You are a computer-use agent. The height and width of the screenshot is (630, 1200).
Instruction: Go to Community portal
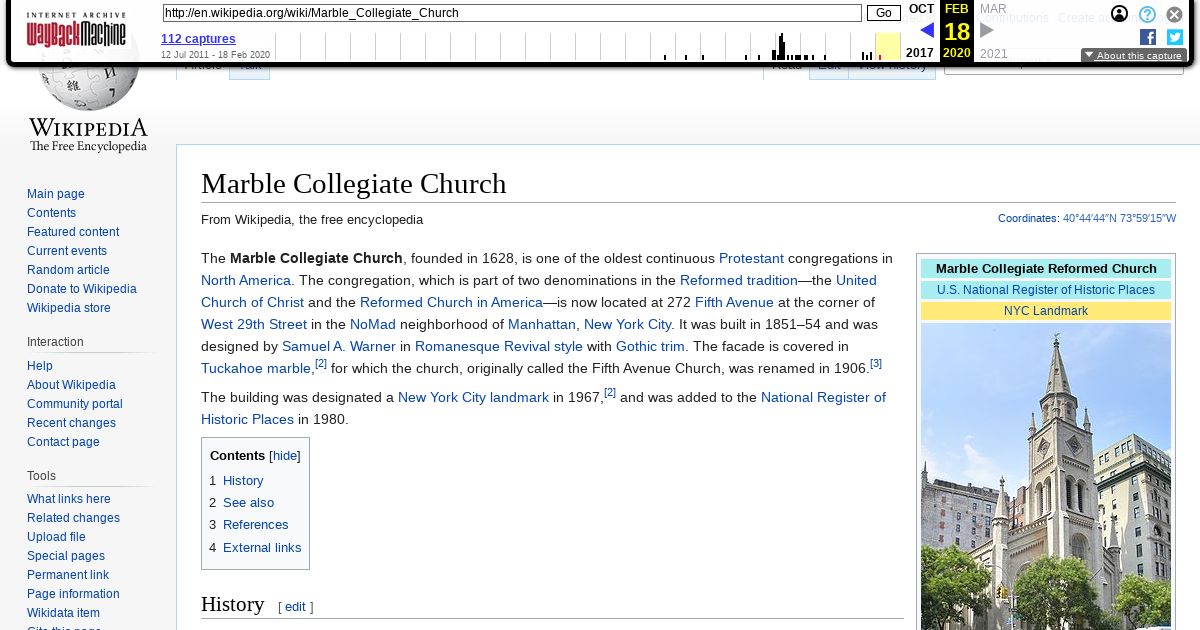pos(75,404)
